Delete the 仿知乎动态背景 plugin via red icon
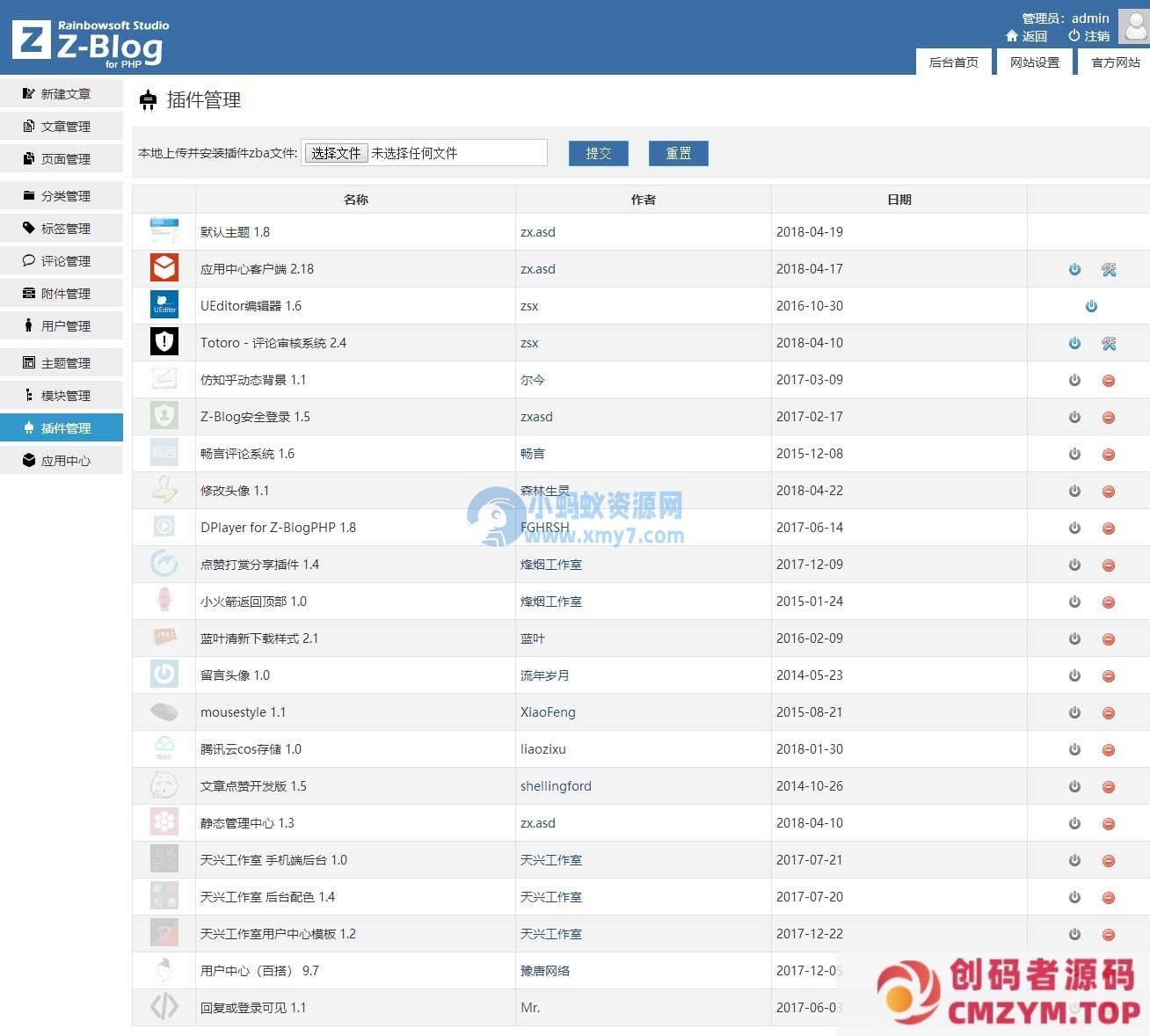Screen dimensions: 1150x1036 point(1109,381)
